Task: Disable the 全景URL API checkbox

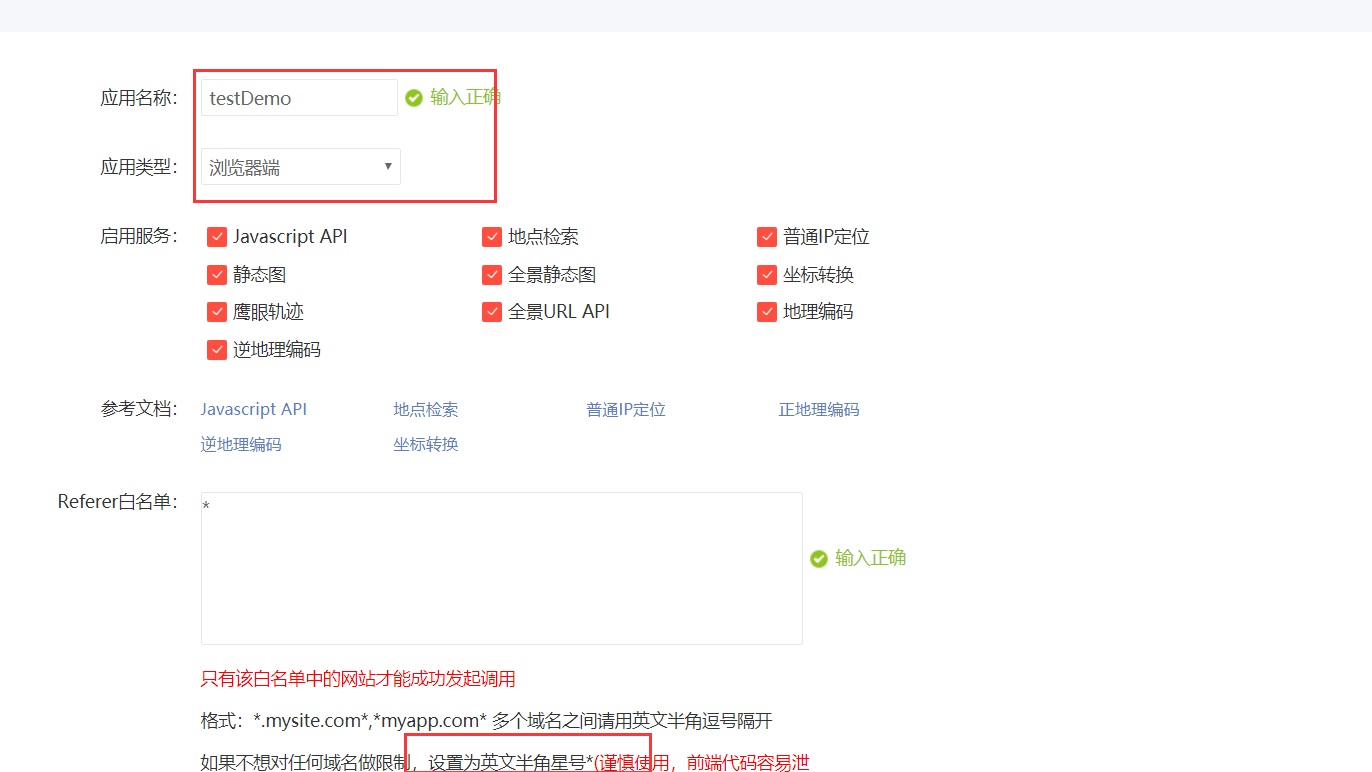Action: [x=492, y=312]
